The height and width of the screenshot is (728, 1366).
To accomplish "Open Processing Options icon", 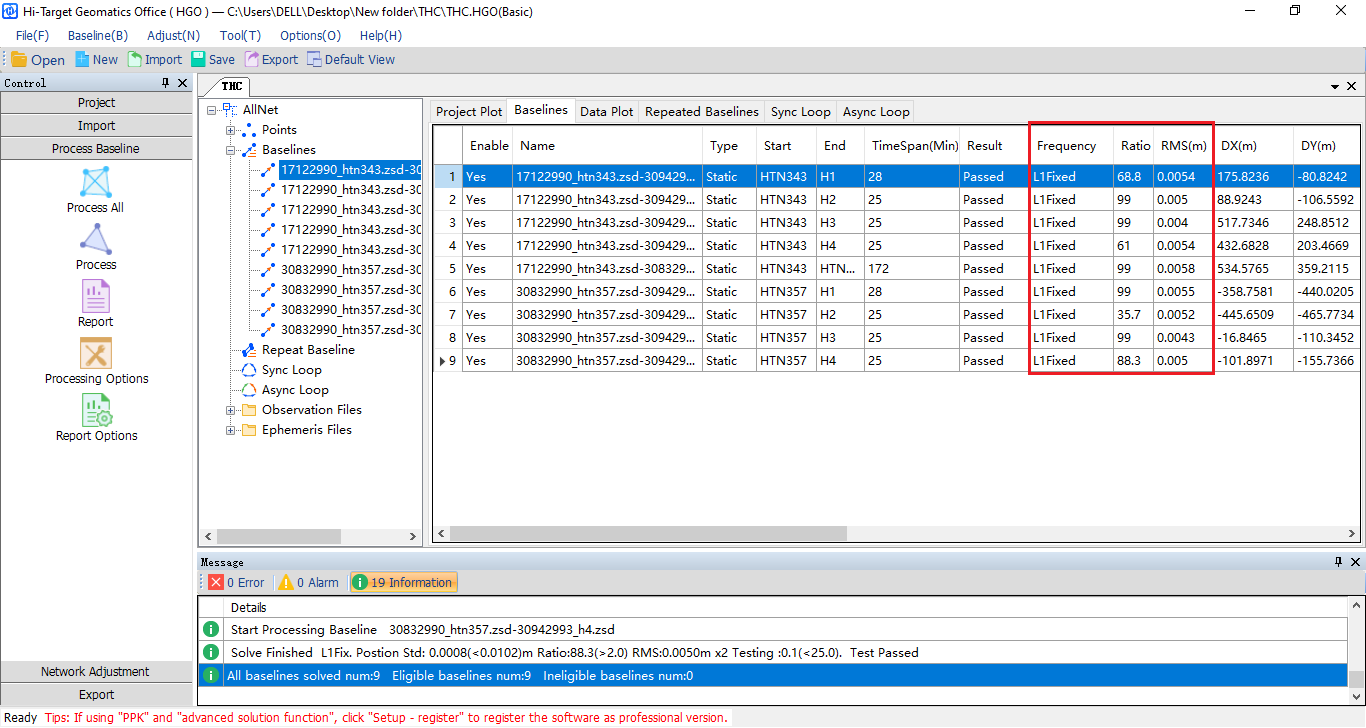I will (x=96, y=354).
